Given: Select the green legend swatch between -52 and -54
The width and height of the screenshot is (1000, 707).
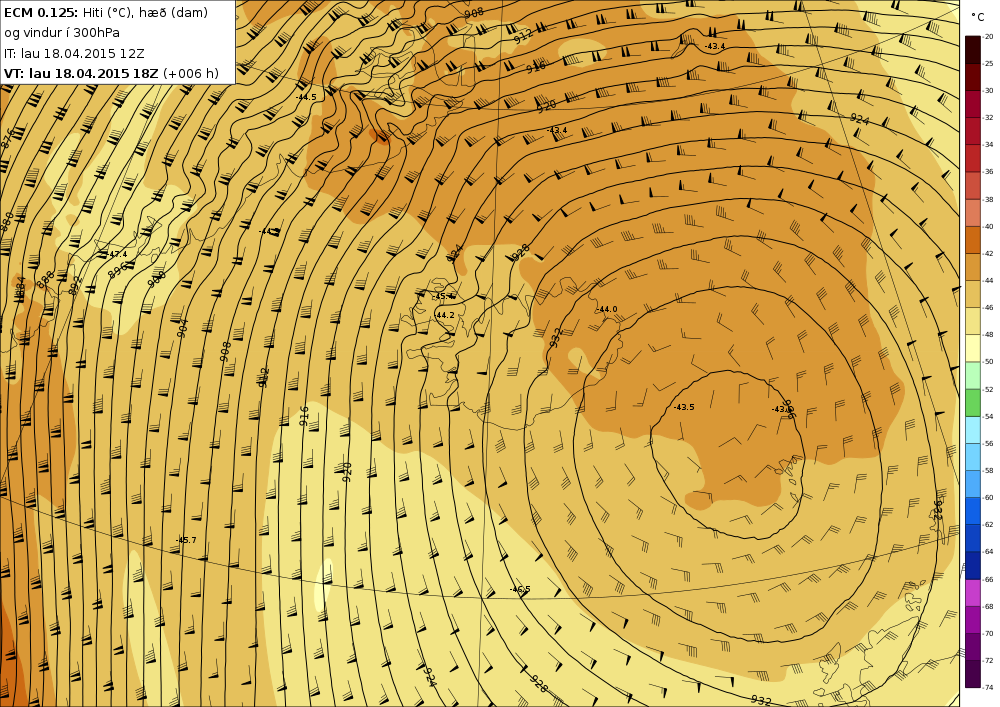Looking at the screenshot, I should tap(973, 402).
